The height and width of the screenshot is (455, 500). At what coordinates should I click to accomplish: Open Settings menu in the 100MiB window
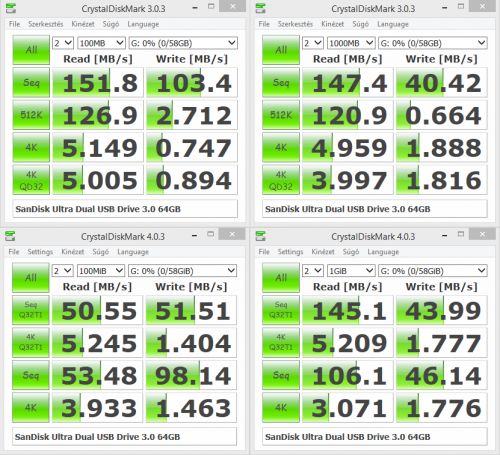coord(40,252)
